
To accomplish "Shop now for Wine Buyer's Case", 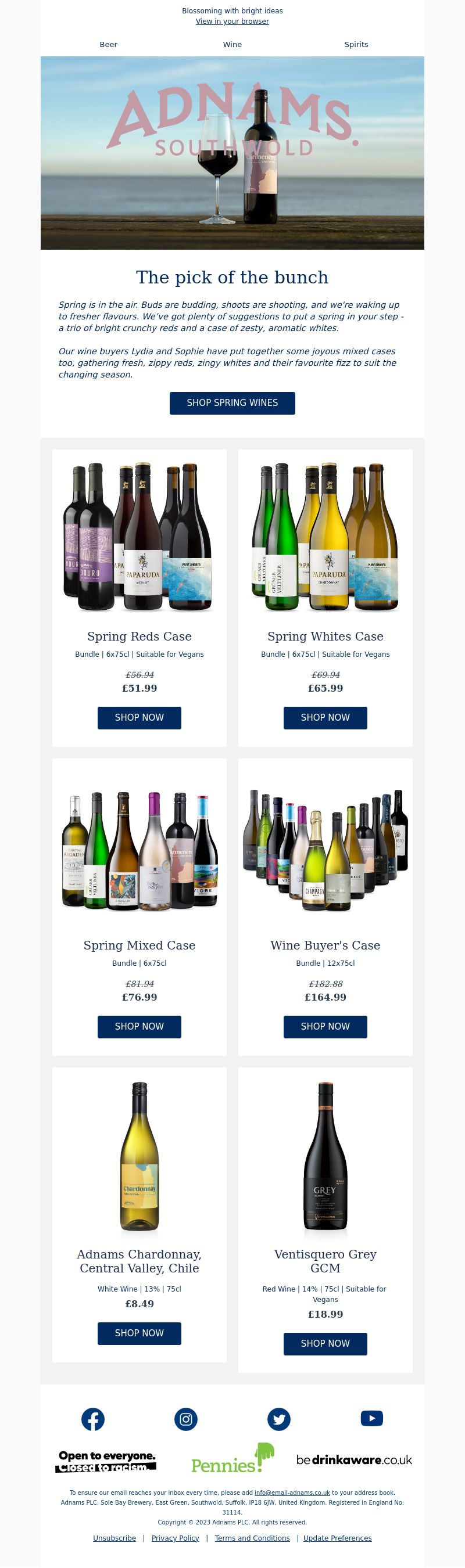I will point(325,1026).
